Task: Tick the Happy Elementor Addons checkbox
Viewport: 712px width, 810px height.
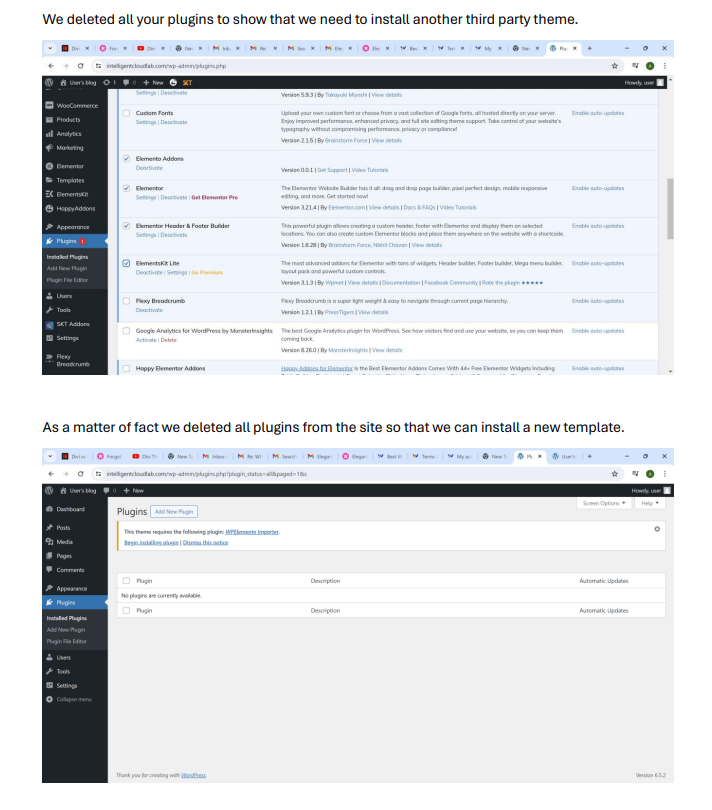Action: click(x=126, y=368)
